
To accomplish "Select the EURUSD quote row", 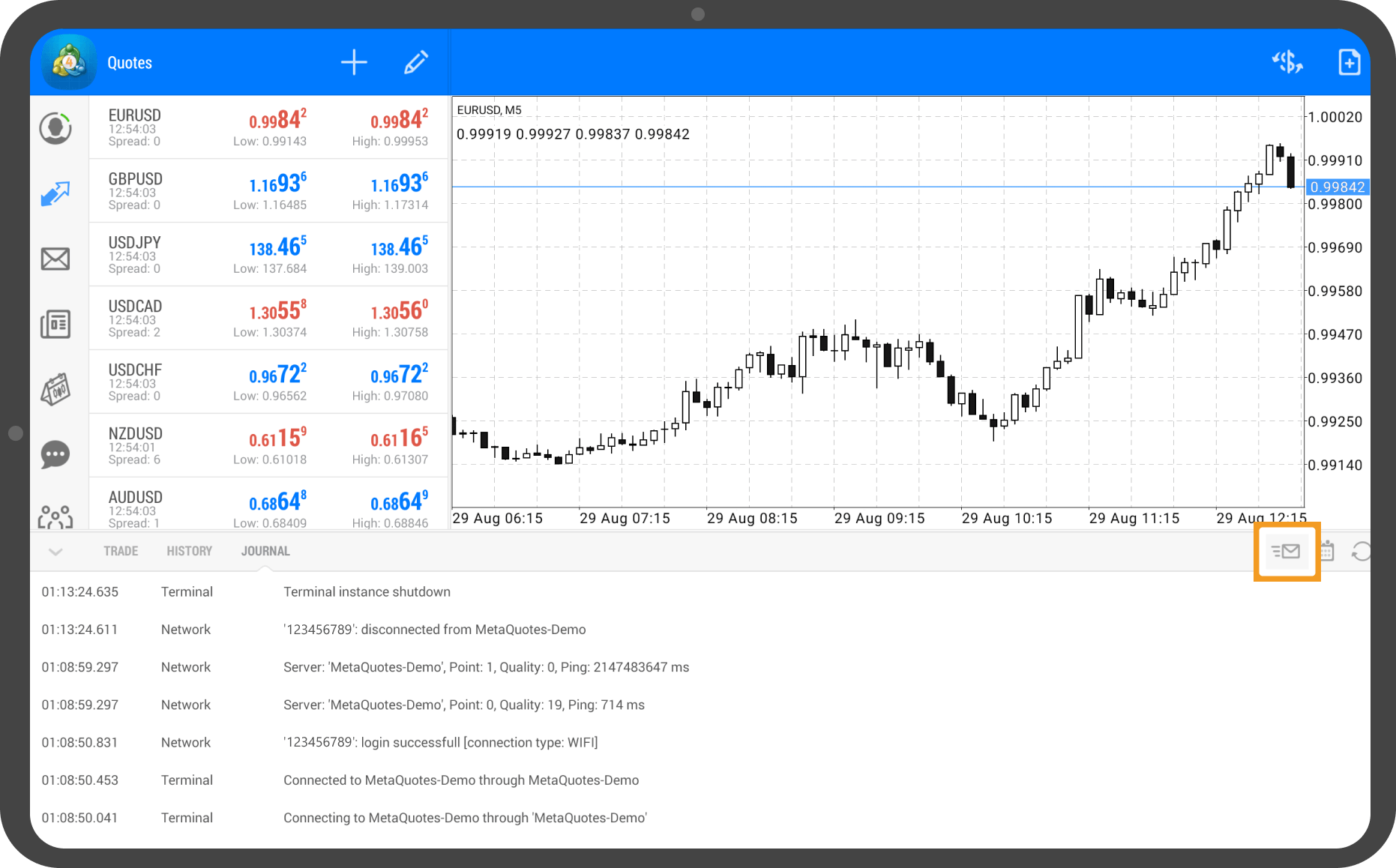I will pyautogui.click(x=268, y=127).
